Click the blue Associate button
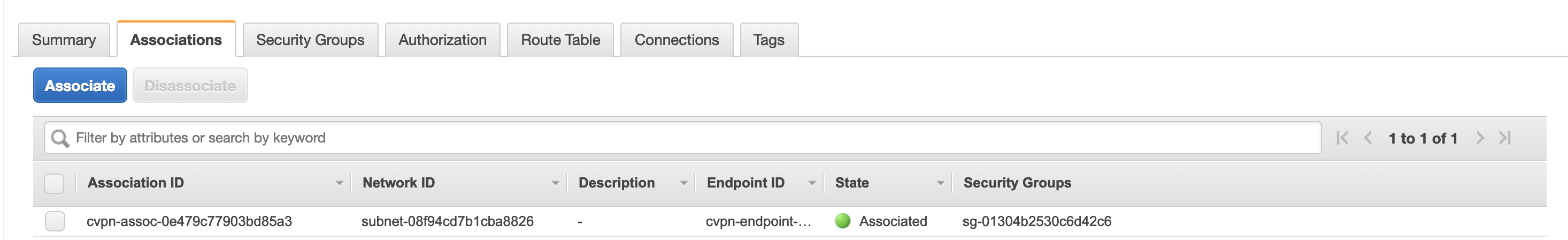1568x240 pixels. pos(80,86)
